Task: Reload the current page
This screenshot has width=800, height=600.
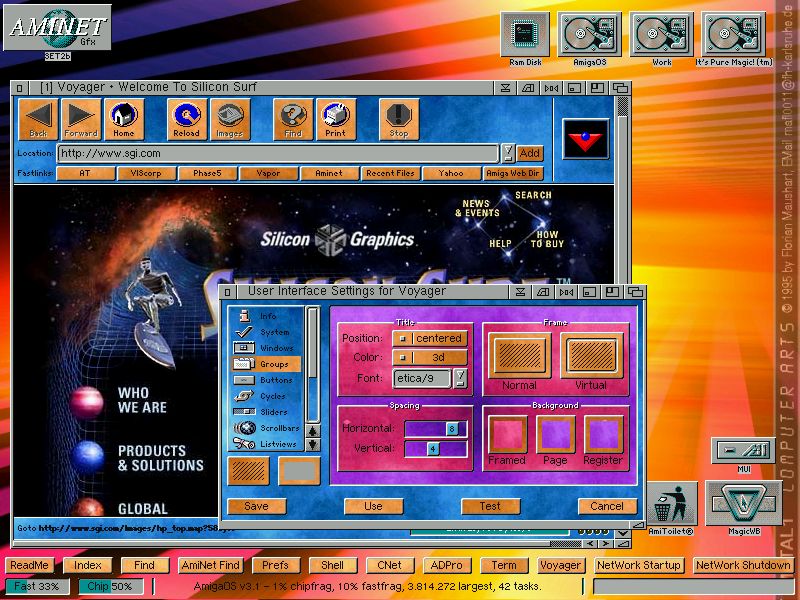Action: [186, 119]
